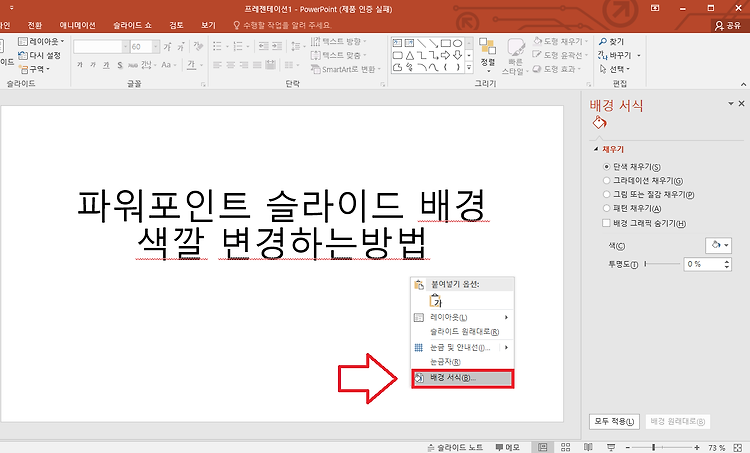This screenshot has height=453, width=750.
Task: Switch to reading view in status bar
Action: (x=588, y=447)
